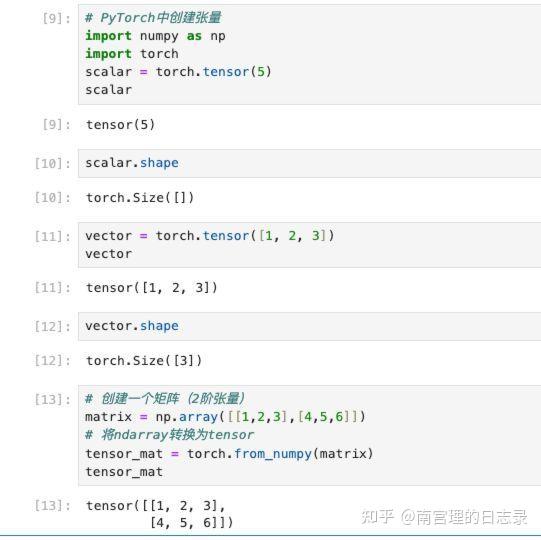
Task: Click the [12] prompt beside vector.shape
Action: point(52,326)
